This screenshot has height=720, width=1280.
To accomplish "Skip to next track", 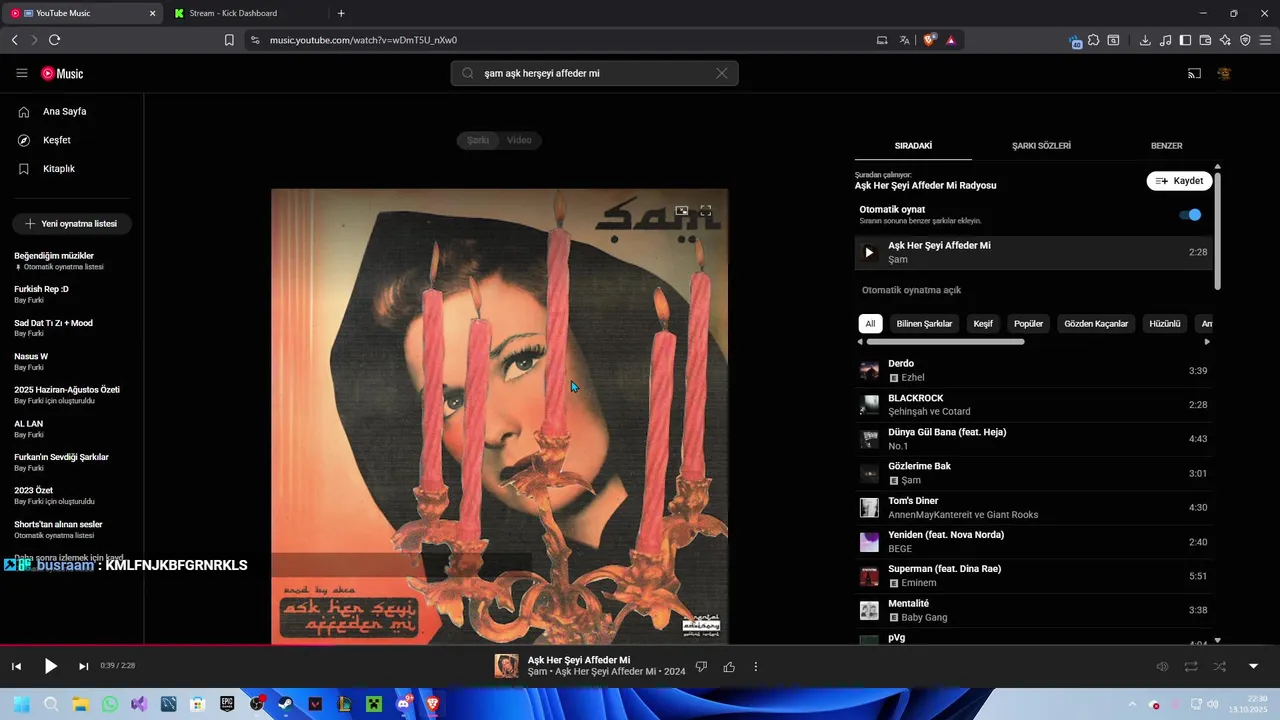I will point(84,666).
